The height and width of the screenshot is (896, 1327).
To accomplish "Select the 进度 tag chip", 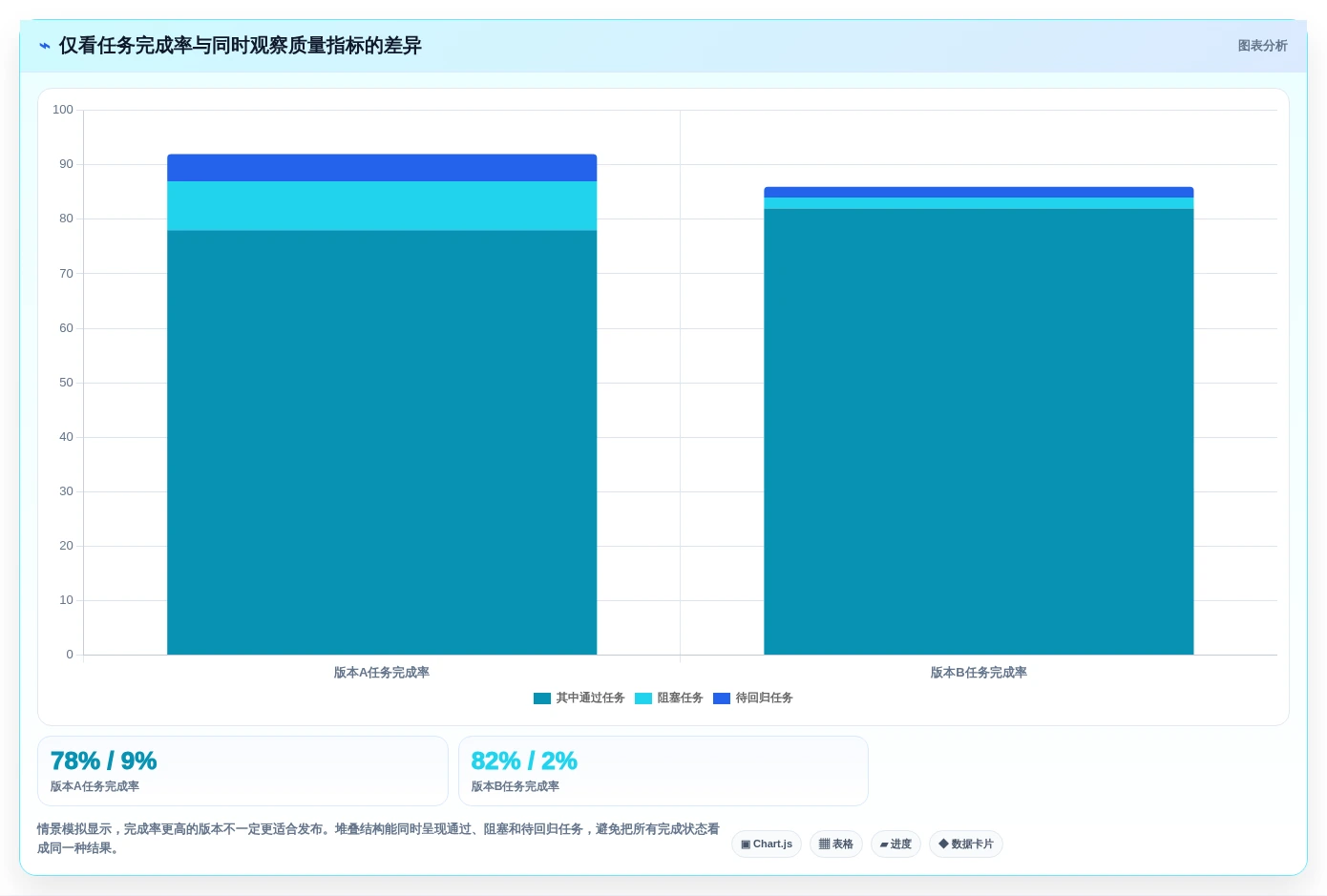I will pyautogui.click(x=895, y=844).
